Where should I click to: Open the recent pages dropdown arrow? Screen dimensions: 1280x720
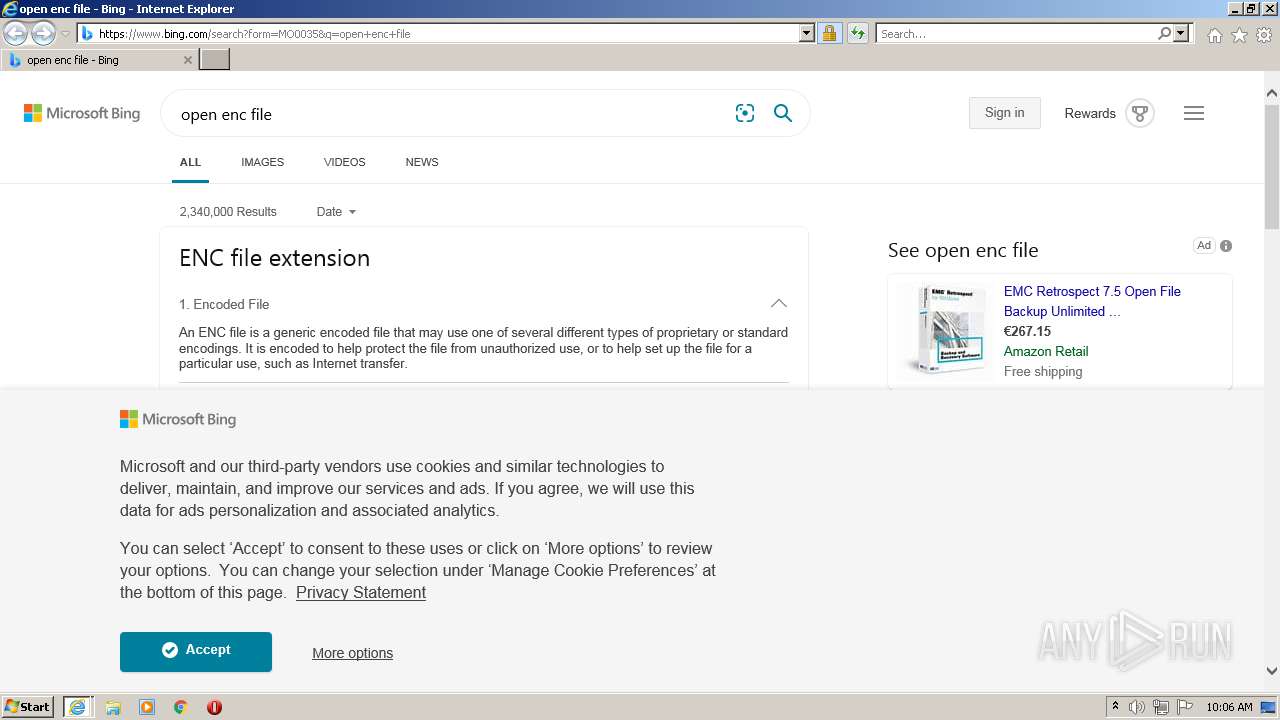65,34
